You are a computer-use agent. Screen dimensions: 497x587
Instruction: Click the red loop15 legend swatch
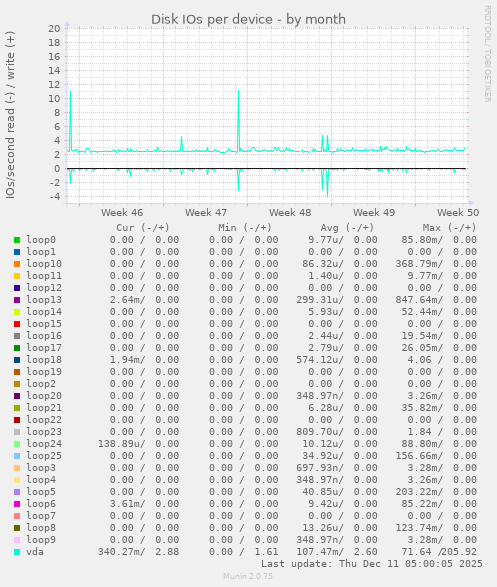pos(17,324)
